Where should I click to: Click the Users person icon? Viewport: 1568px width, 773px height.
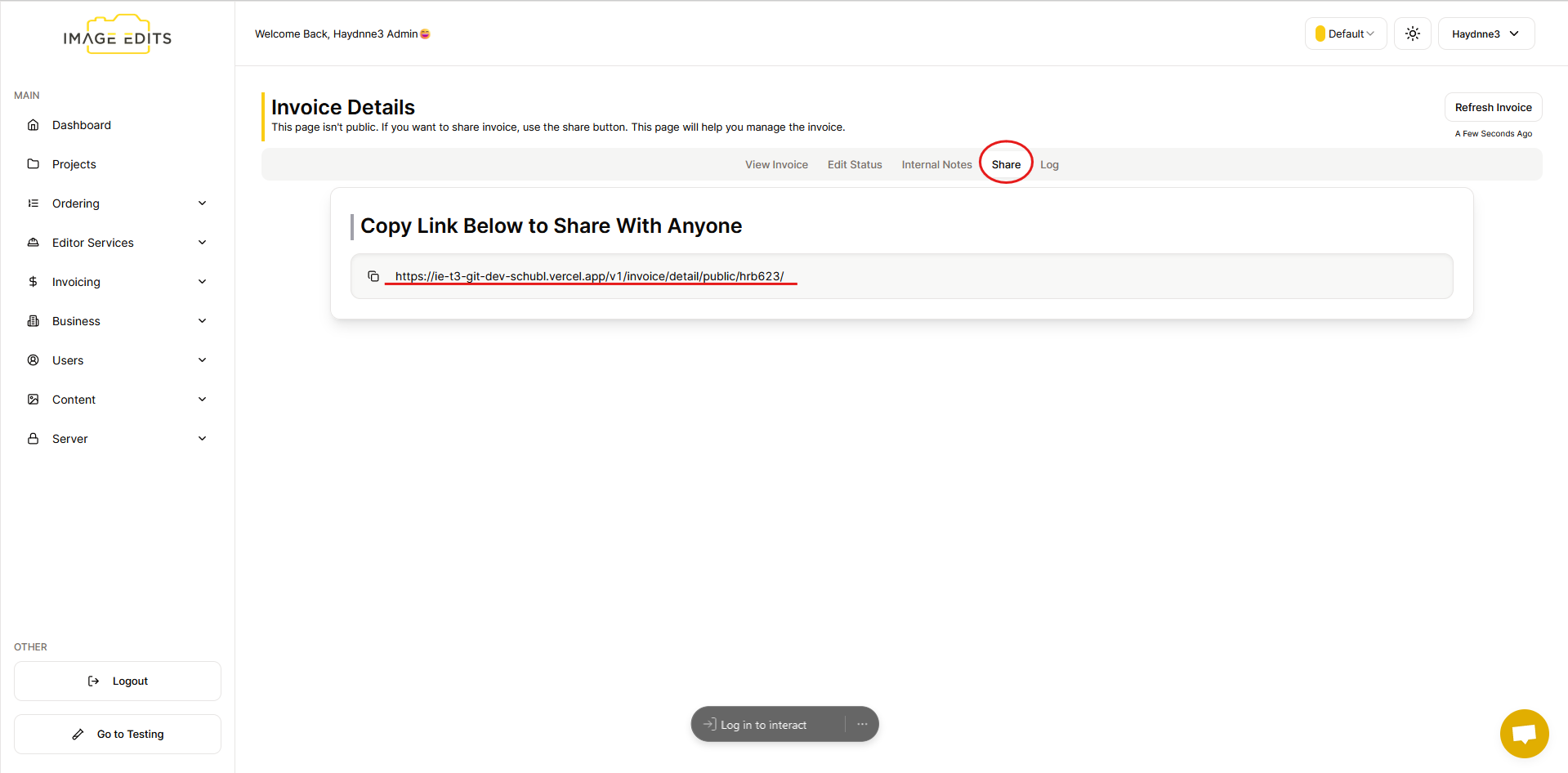click(34, 360)
